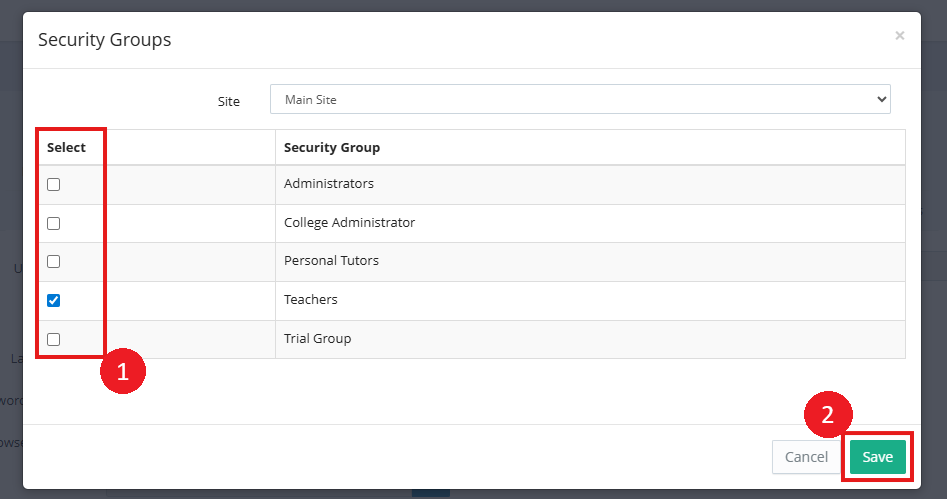Image resolution: width=947 pixels, height=499 pixels.
Task: Click the College Administrator group name
Action: coord(349,223)
